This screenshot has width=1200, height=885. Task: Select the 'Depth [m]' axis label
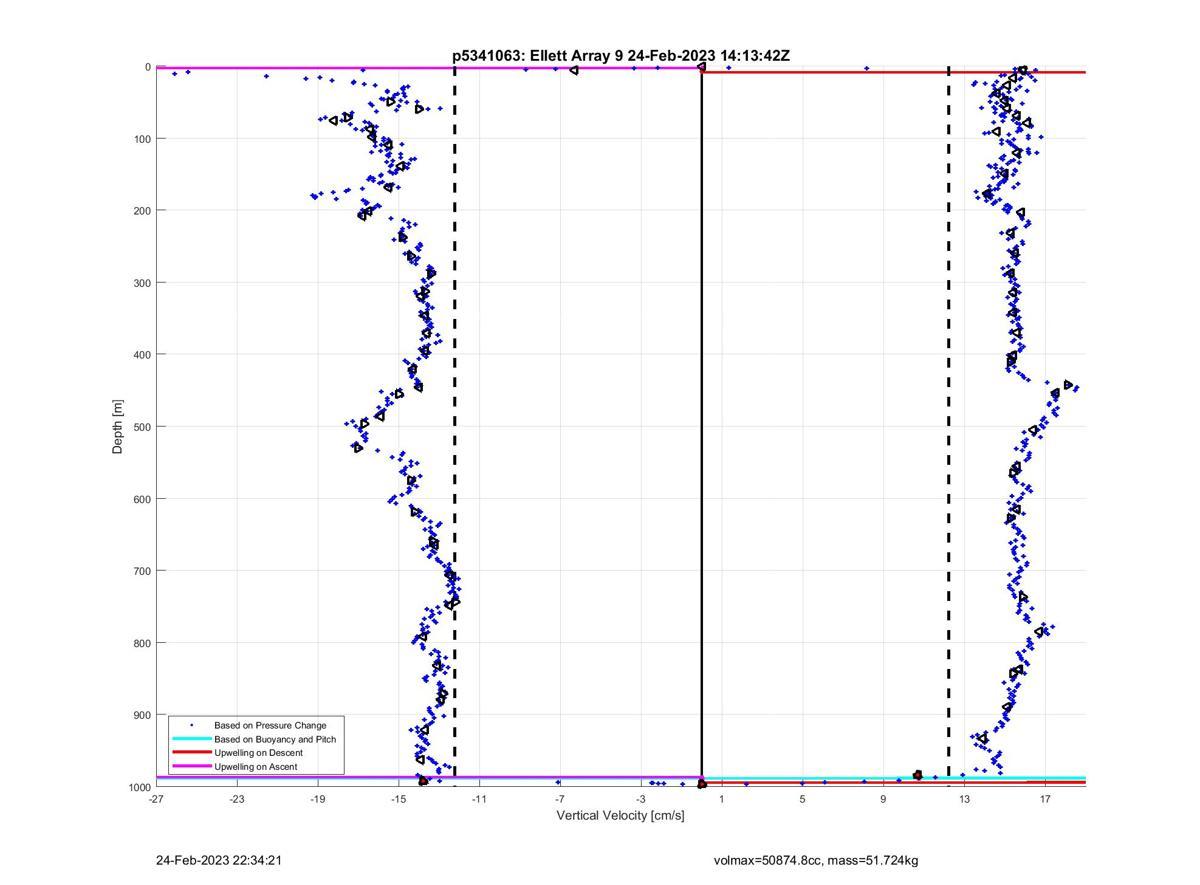pyautogui.click(x=118, y=427)
